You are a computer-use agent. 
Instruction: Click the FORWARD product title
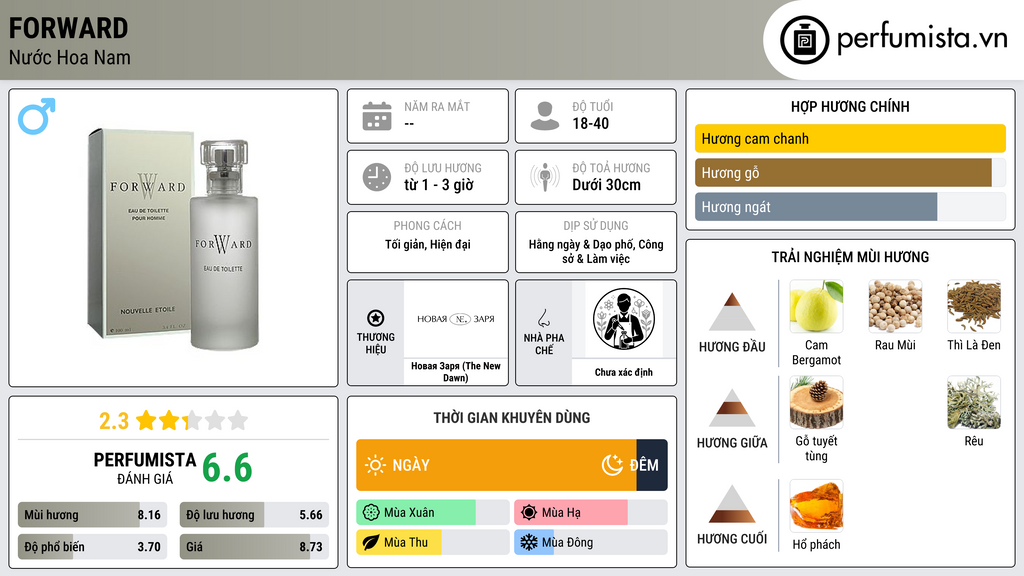coord(69,28)
